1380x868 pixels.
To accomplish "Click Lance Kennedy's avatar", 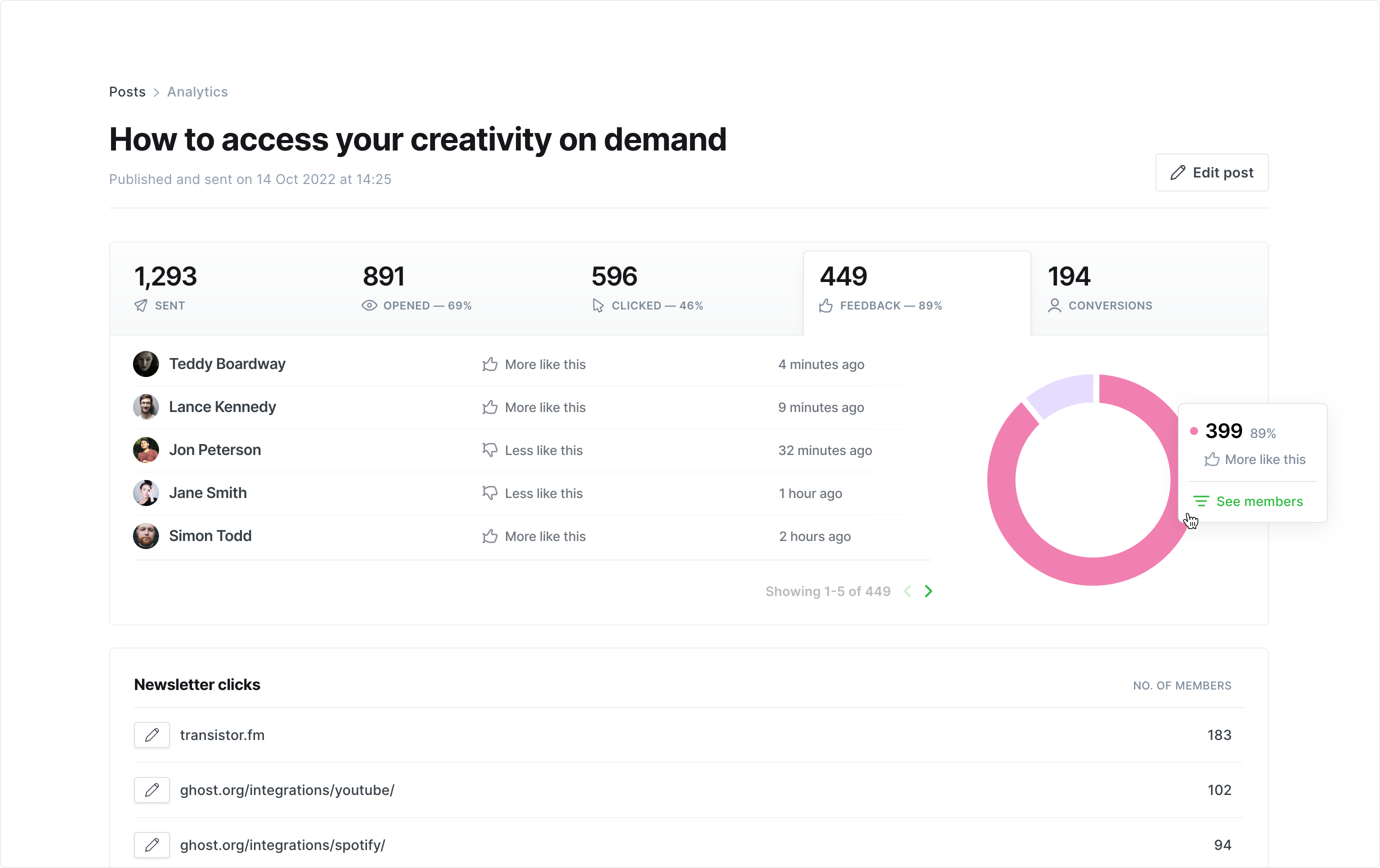I will 145,407.
